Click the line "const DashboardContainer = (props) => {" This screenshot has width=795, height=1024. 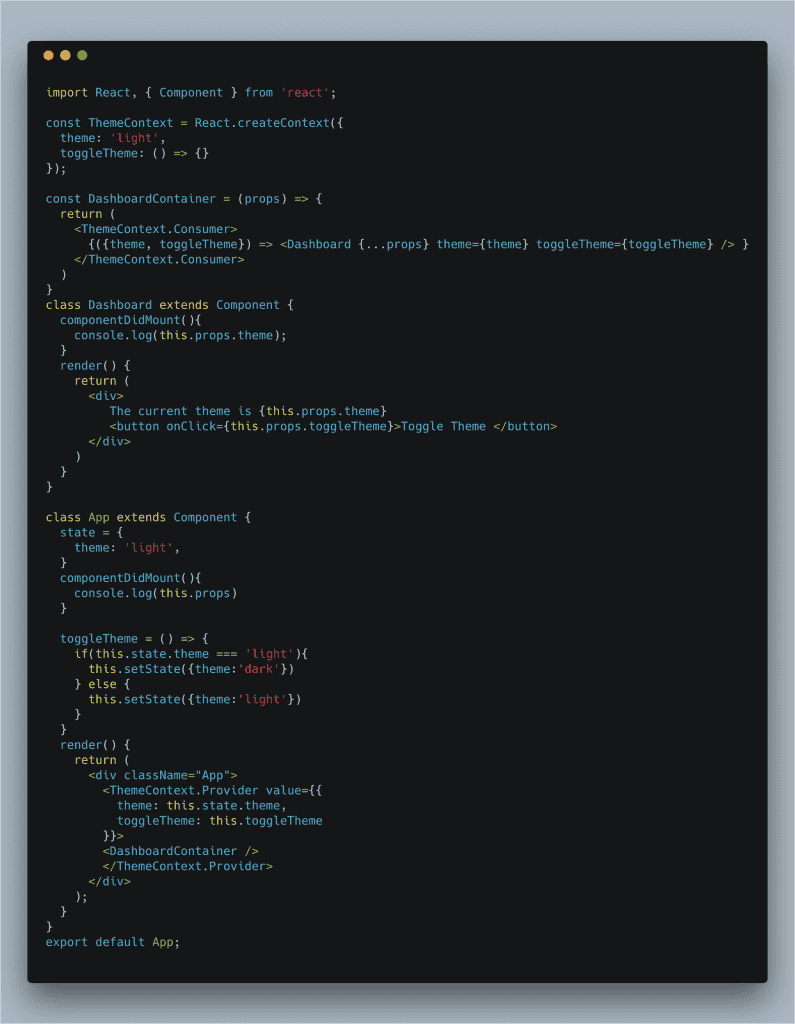coord(184,199)
